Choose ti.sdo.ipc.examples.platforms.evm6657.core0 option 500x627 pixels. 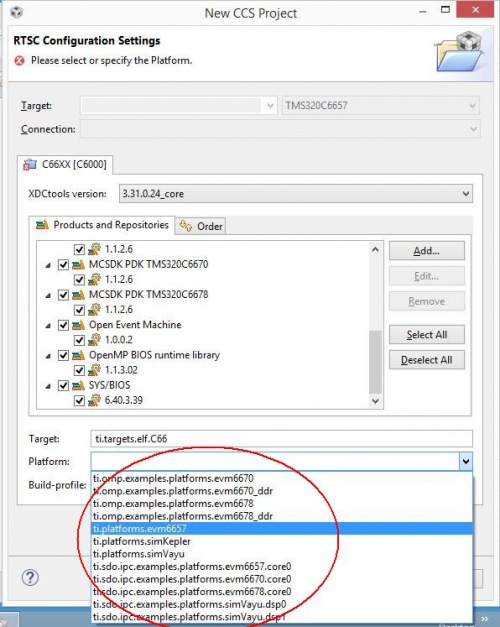[x=282, y=567]
